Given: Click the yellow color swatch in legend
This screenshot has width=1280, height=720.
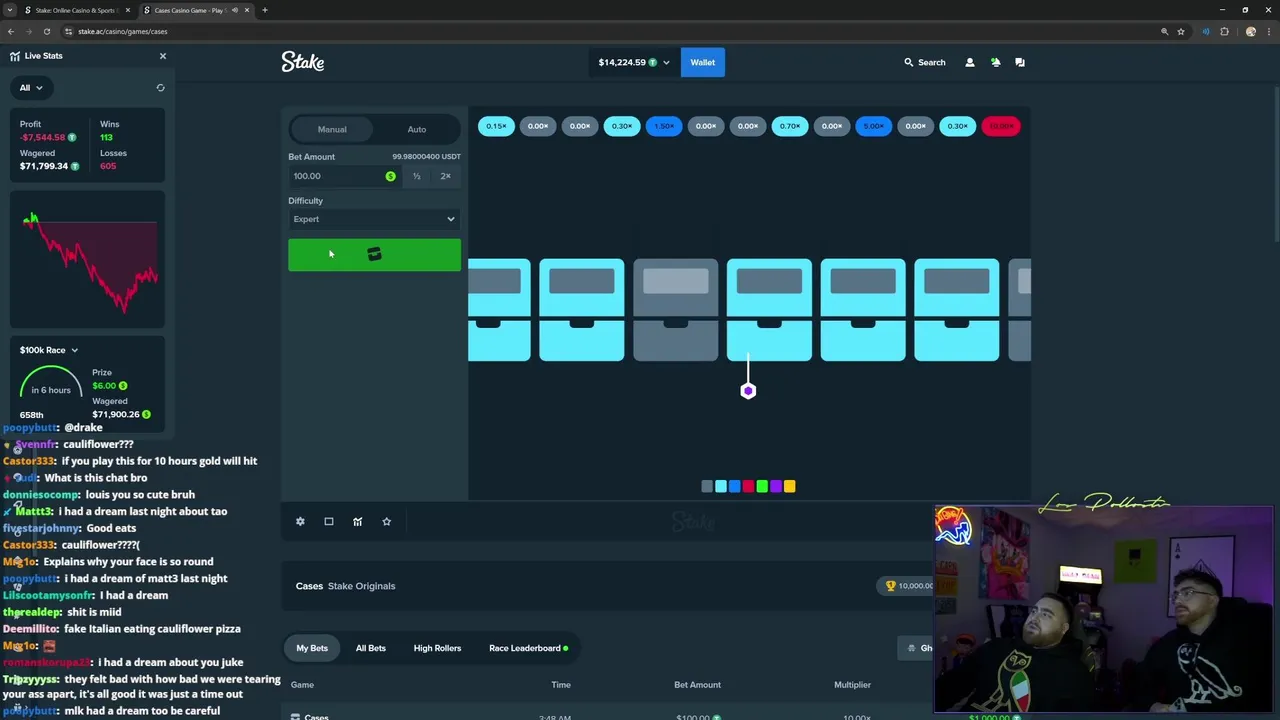Looking at the screenshot, I should point(790,486).
